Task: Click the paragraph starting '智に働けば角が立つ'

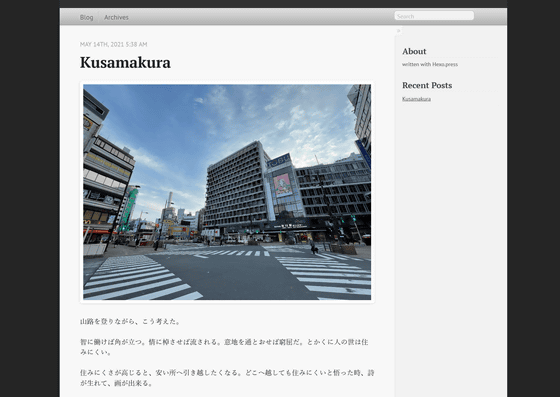Action: tap(224, 347)
